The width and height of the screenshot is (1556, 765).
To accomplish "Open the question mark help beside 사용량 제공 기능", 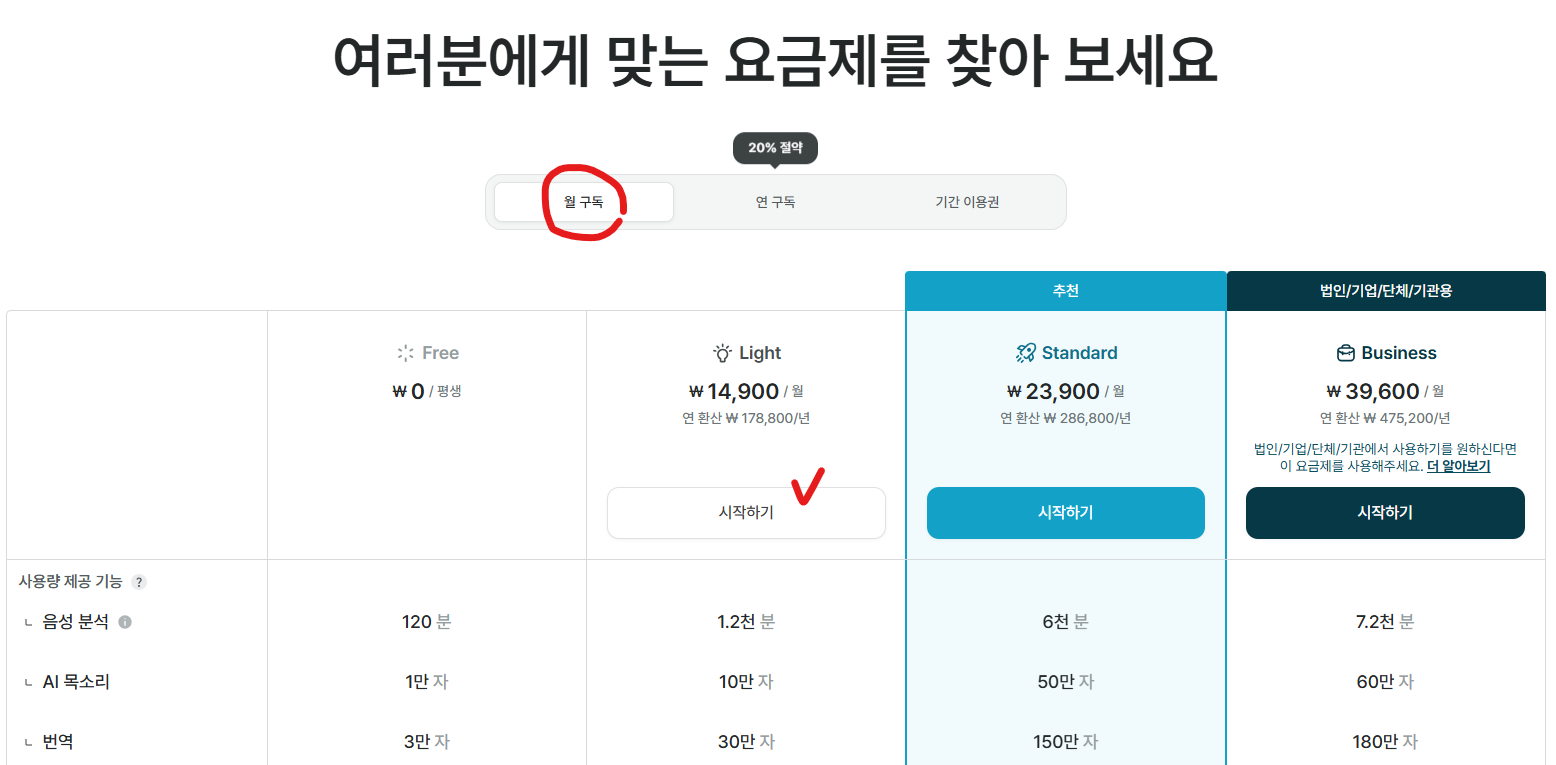I will pyautogui.click(x=139, y=580).
